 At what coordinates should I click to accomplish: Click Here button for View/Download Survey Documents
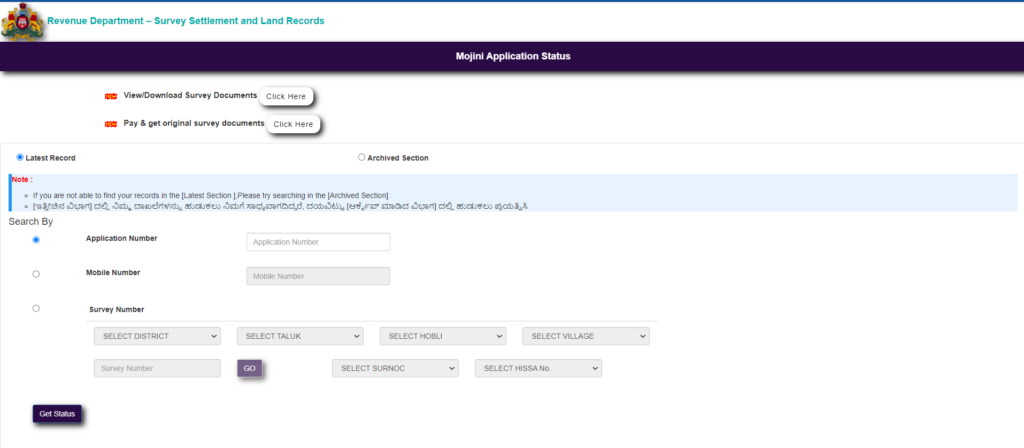286,96
